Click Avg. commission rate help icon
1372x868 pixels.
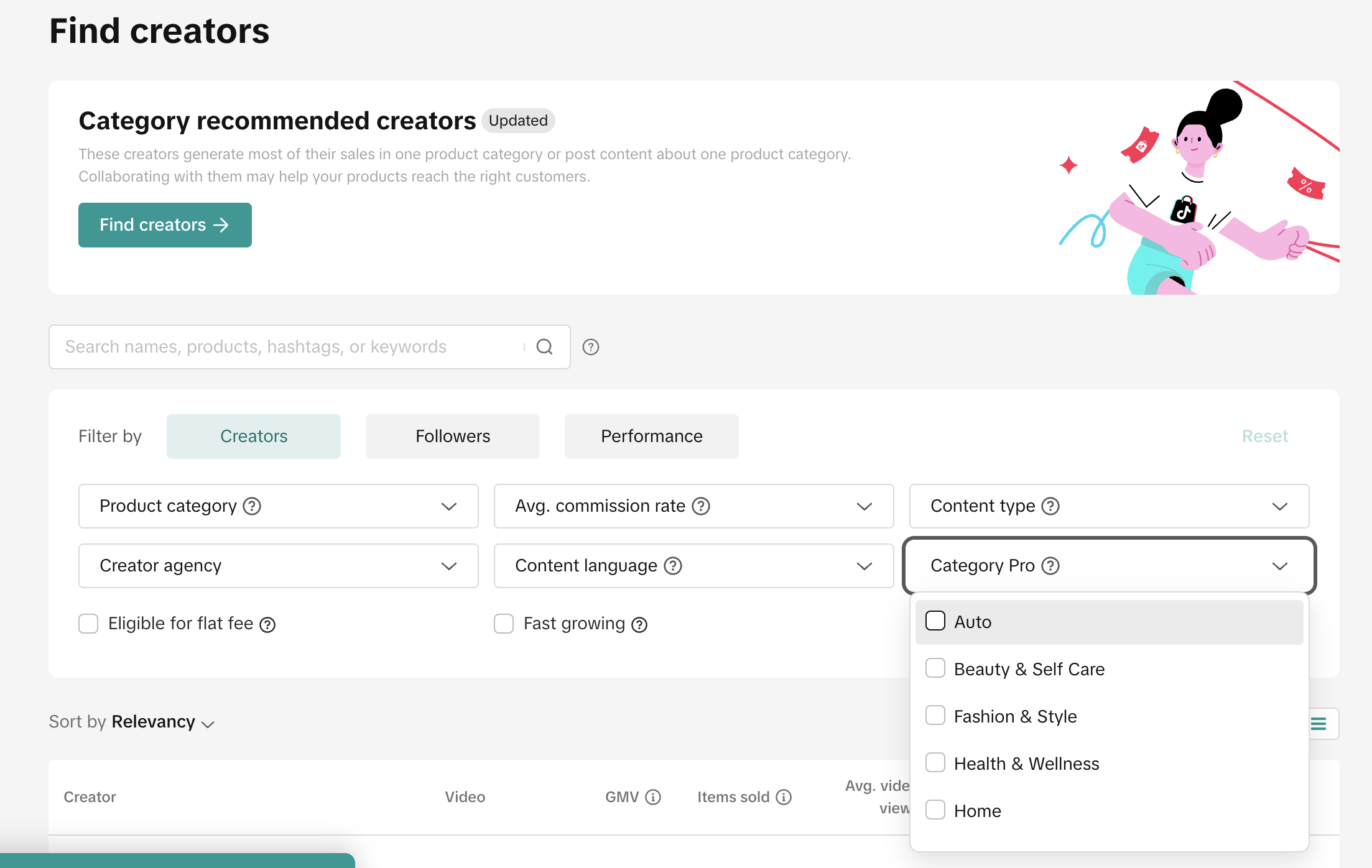(701, 506)
